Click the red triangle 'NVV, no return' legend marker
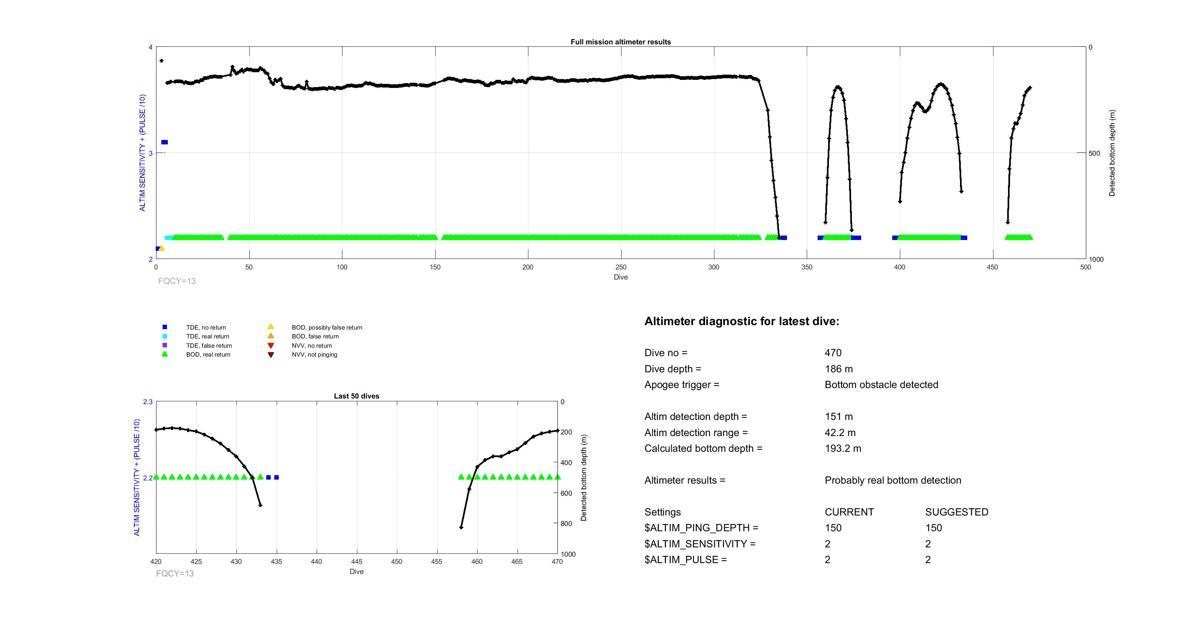Image resolution: width=1200 pixels, height=622 pixels. tap(270, 345)
